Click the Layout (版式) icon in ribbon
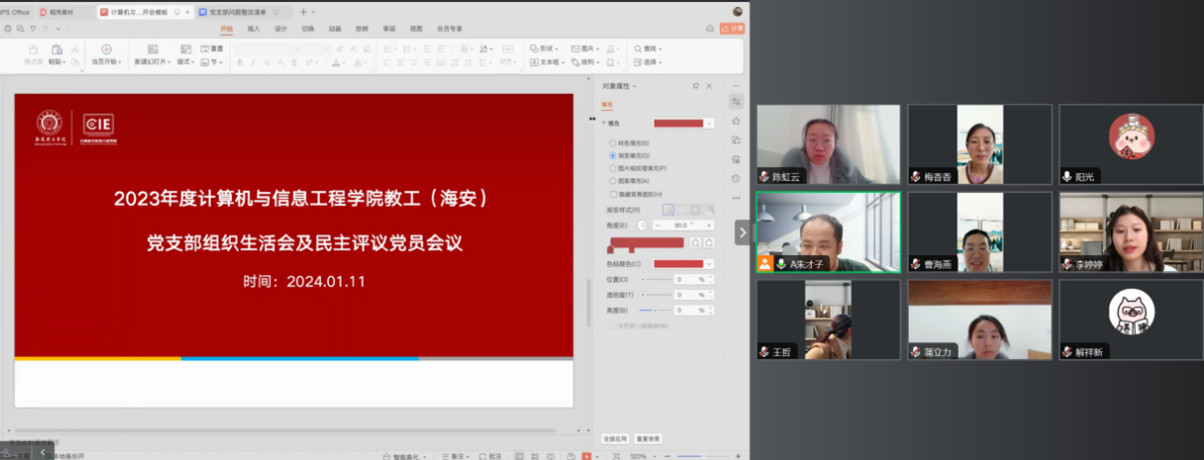Screen dimensions: 1204x460 (186, 48)
